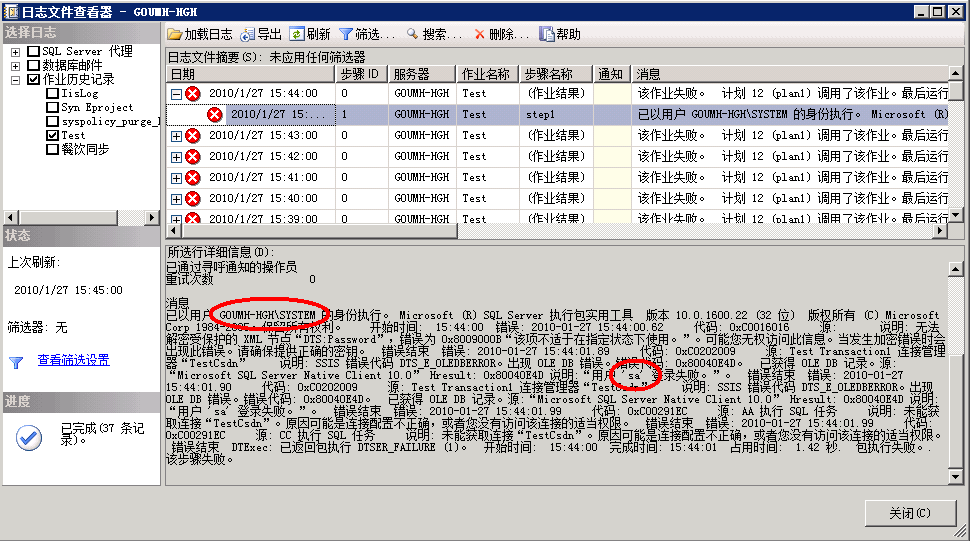This screenshot has width=970, height=541.
Task: Collapse the 作业历史记录 tree node
Action: (15, 80)
